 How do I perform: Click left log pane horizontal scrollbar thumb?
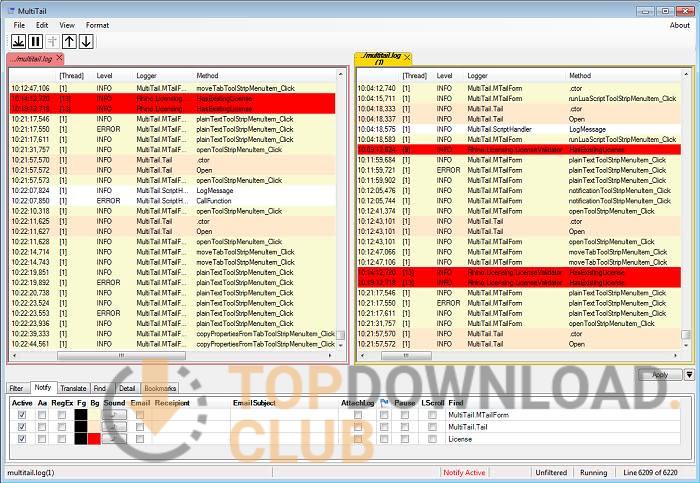click(x=121, y=355)
